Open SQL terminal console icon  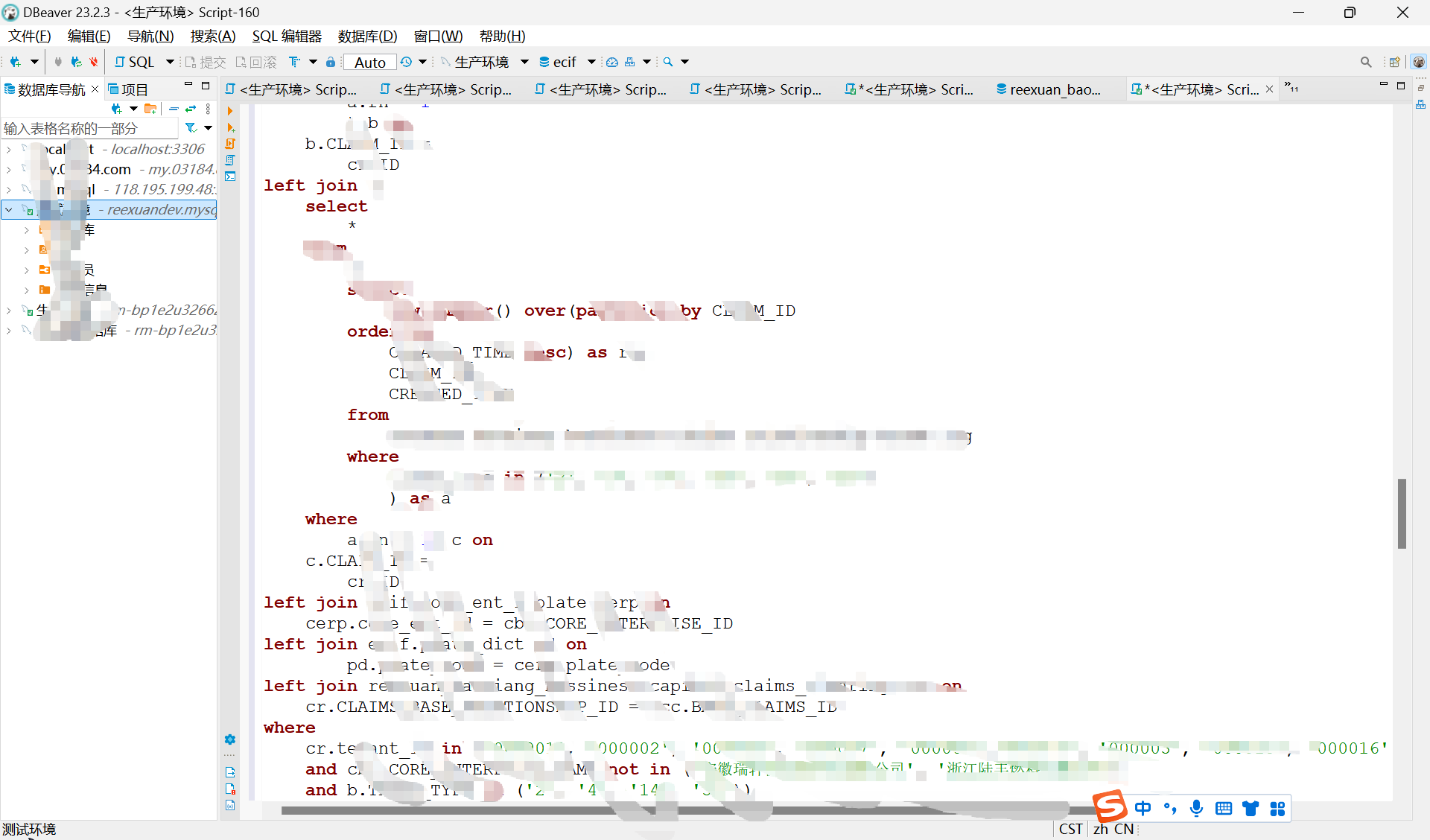[x=230, y=176]
